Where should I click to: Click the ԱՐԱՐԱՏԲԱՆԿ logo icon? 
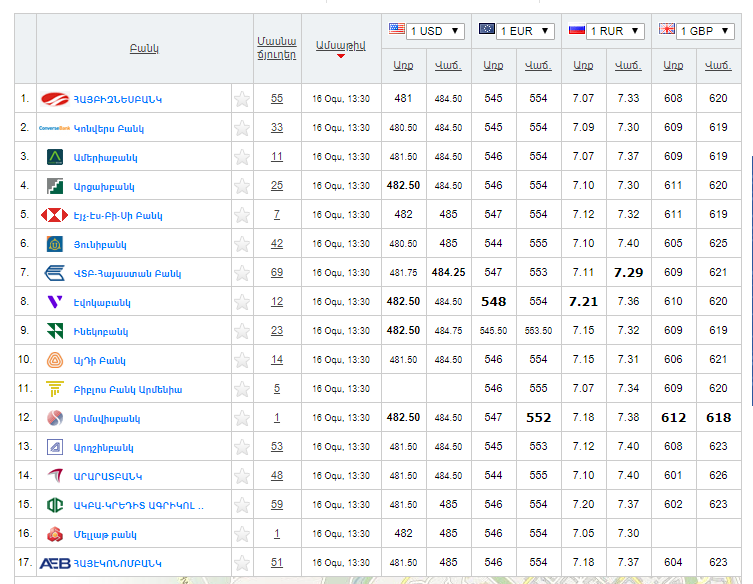pos(55,475)
